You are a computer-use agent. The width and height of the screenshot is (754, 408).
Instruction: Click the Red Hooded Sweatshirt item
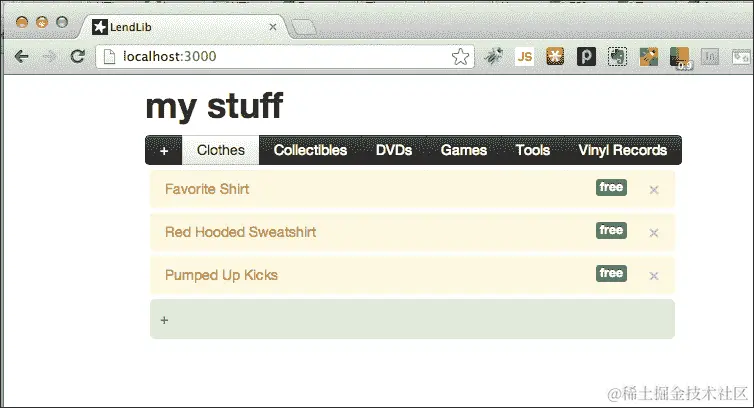240,232
